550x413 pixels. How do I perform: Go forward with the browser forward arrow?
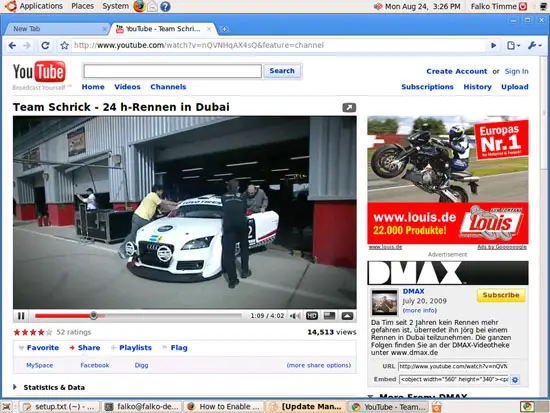(x=27, y=46)
